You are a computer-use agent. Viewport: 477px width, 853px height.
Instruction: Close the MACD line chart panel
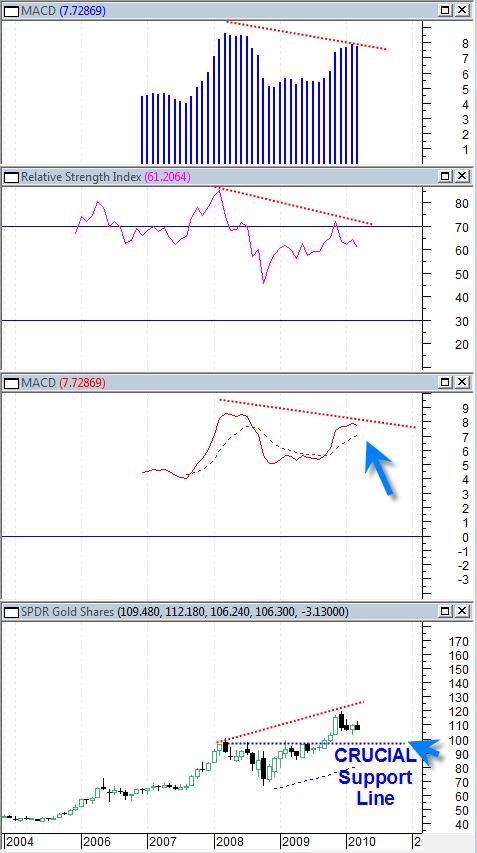(x=461, y=382)
